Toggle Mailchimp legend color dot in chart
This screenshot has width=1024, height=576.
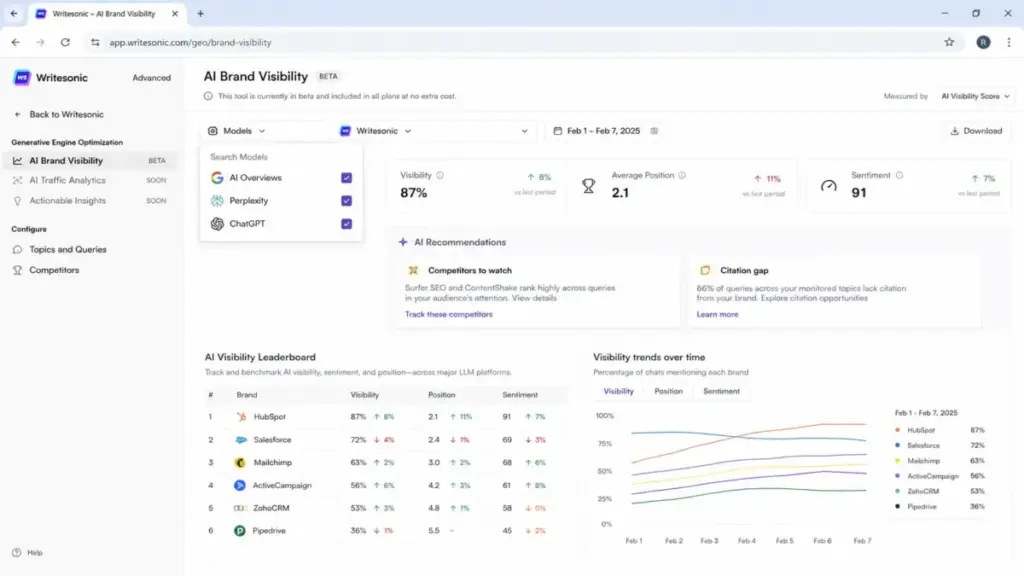coord(897,461)
